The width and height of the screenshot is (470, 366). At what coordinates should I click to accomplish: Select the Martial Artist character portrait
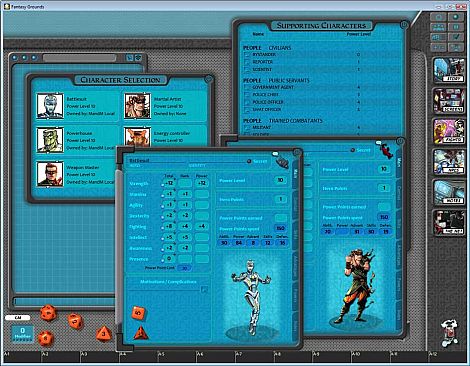(137, 106)
